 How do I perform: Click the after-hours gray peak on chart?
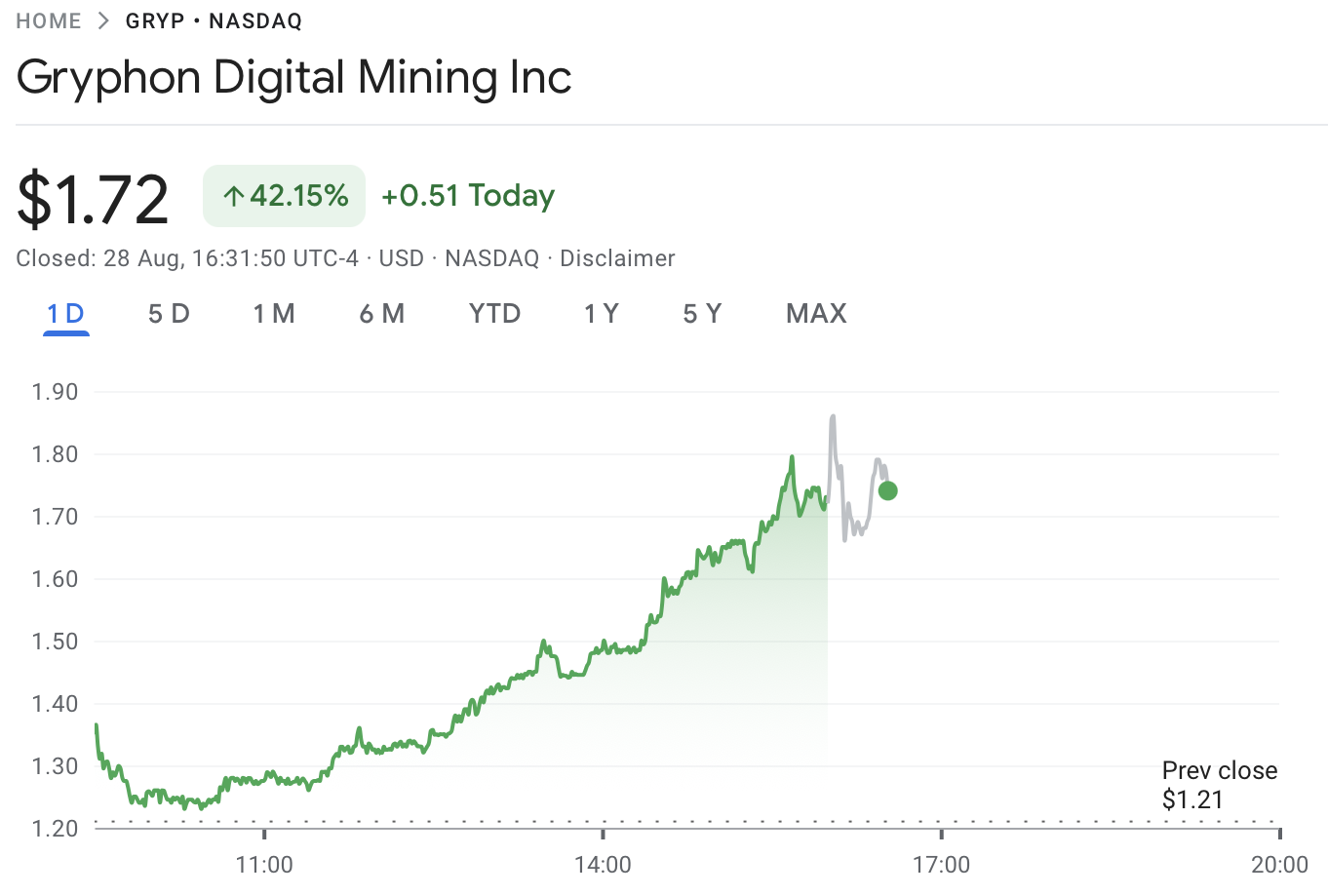[x=833, y=417]
